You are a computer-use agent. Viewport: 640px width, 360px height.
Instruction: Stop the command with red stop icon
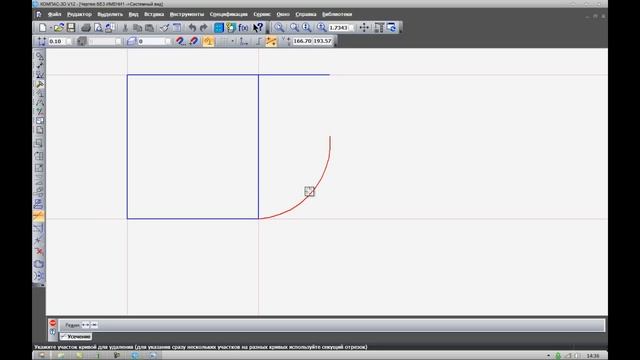click(53, 323)
